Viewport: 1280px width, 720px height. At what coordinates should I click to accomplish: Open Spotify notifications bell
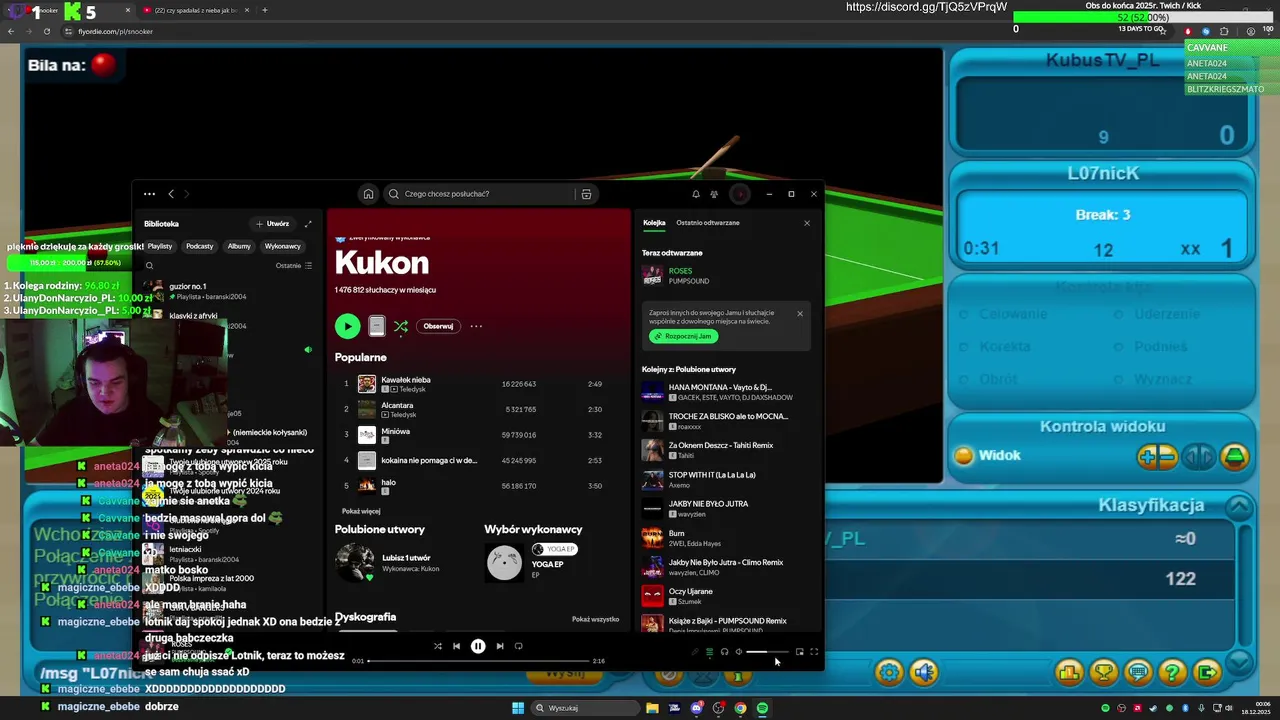click(696, 194)
